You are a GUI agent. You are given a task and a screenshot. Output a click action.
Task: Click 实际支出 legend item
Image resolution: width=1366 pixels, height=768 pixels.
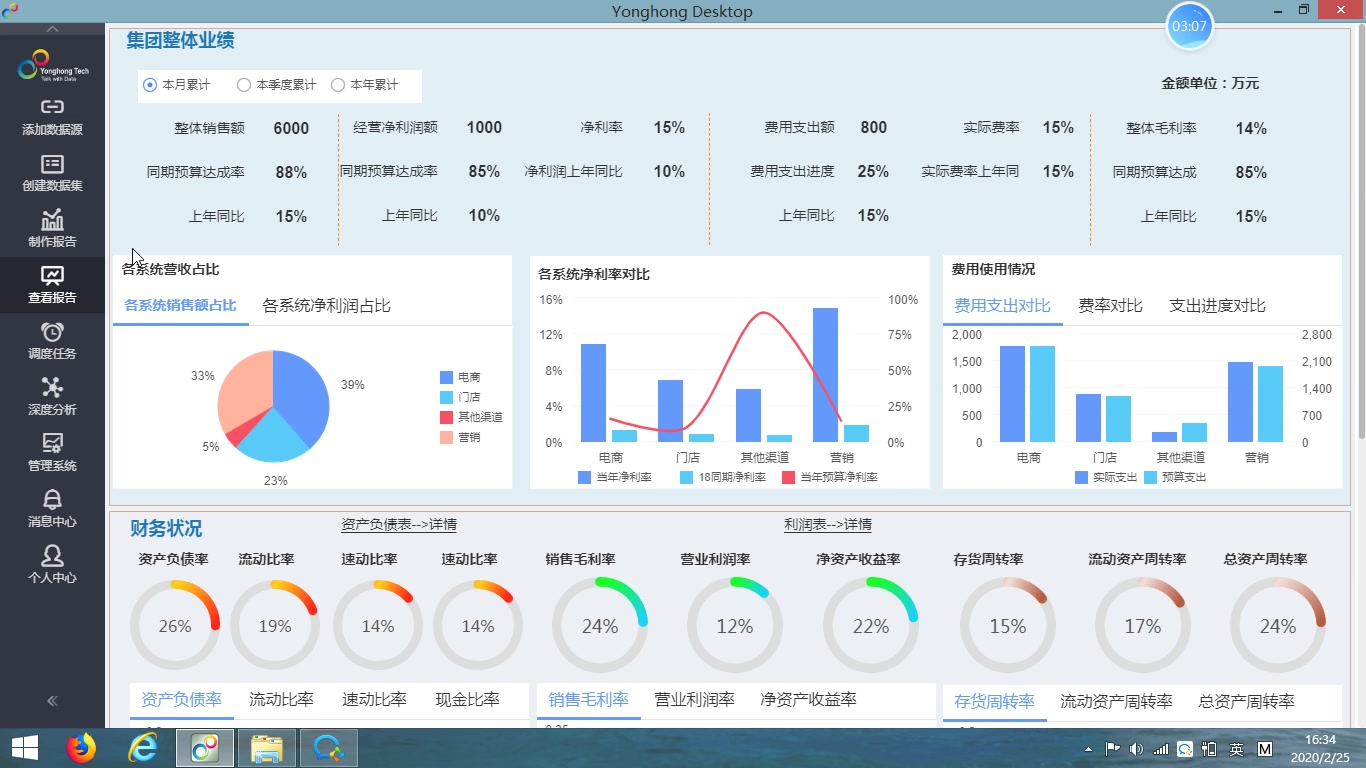[x=1106, y=478]
